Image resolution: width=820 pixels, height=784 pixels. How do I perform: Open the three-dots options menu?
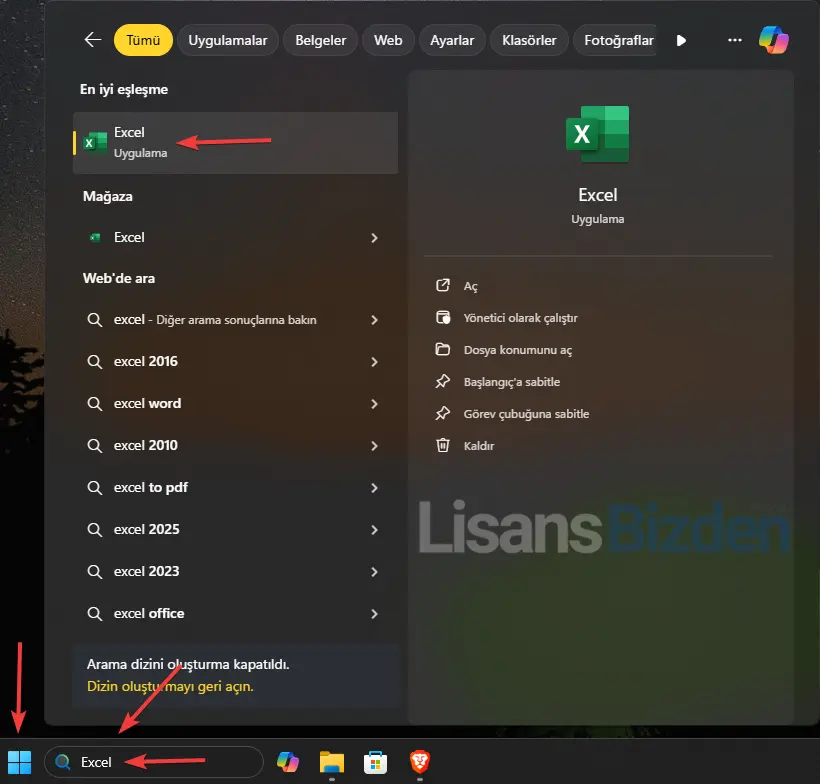[x=735, y=40]
